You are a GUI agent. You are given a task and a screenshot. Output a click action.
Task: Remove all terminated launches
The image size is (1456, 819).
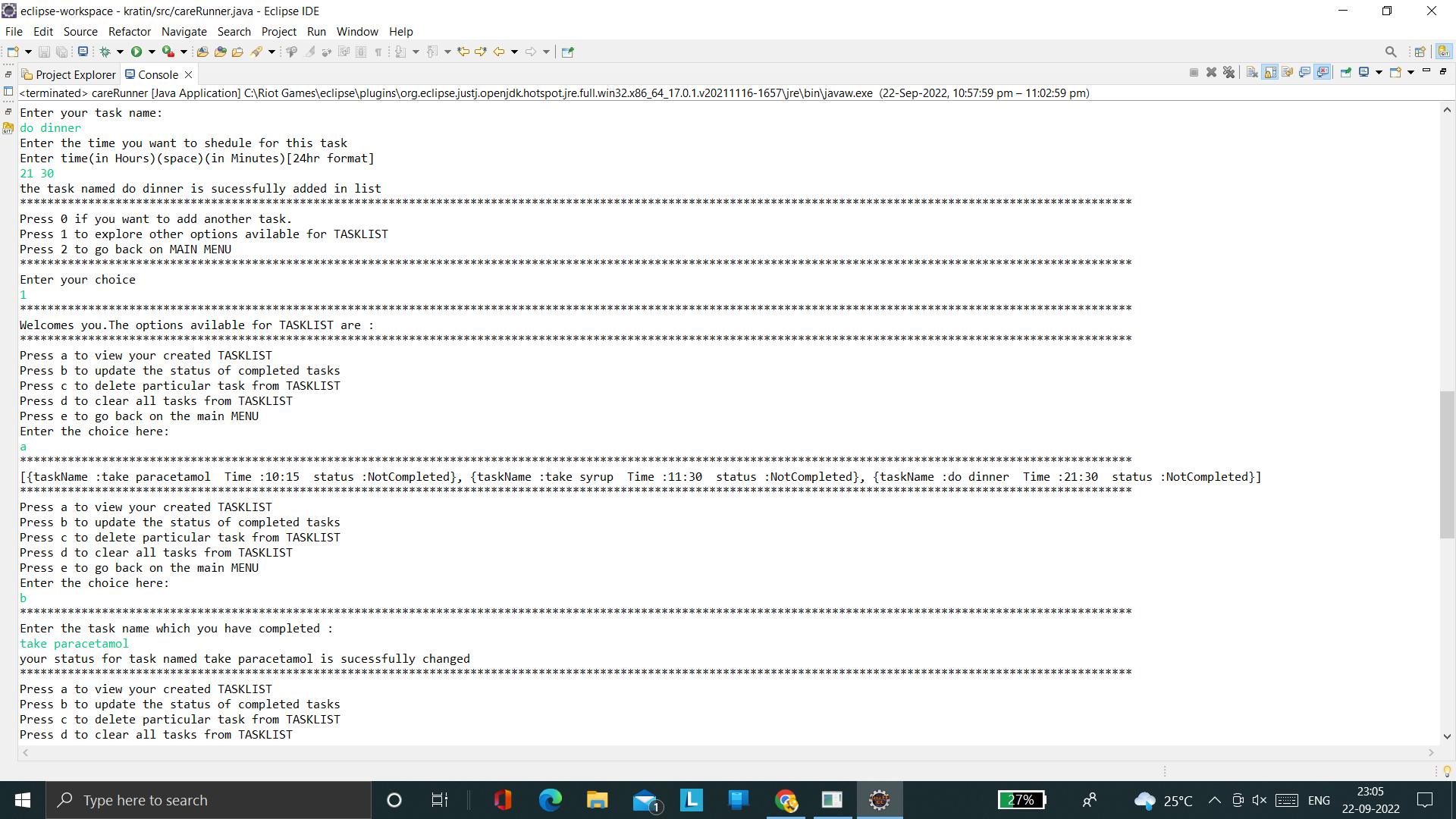1229,72
